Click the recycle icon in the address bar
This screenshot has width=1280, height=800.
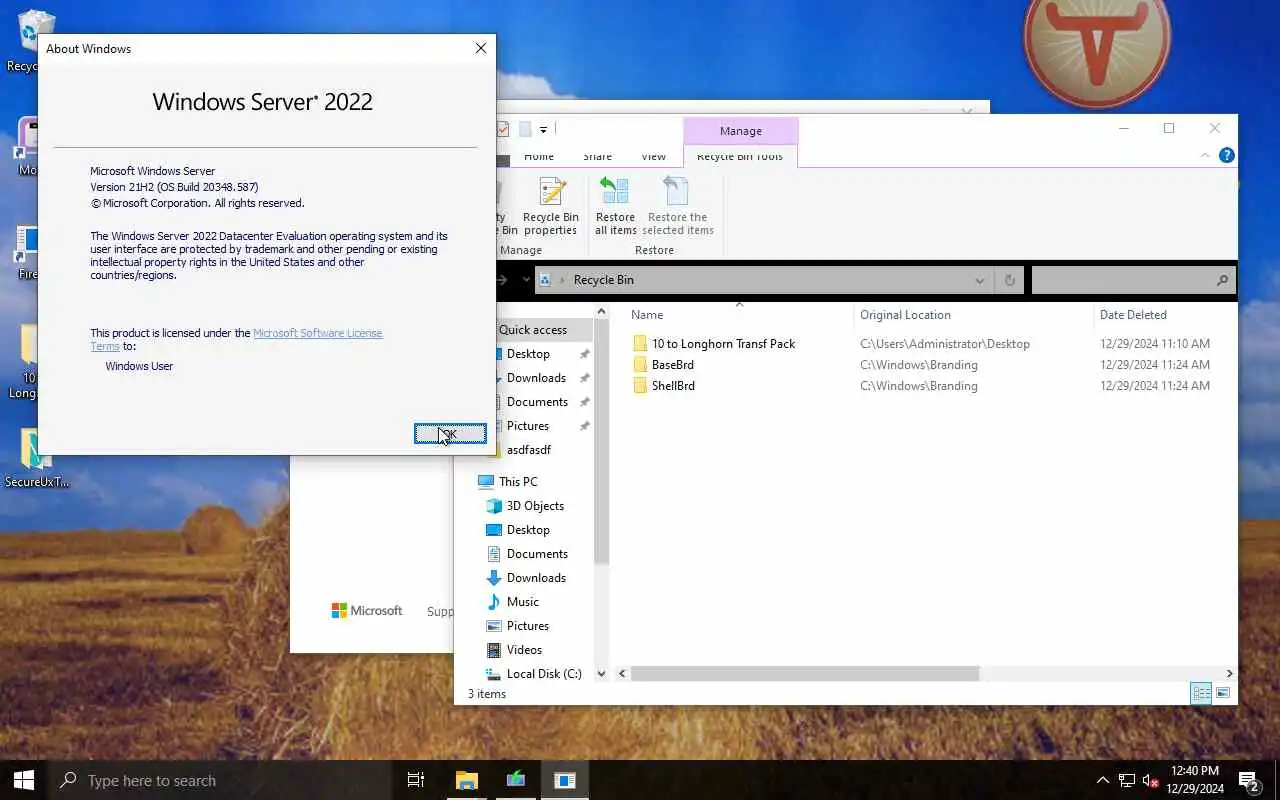click(545, 280)
